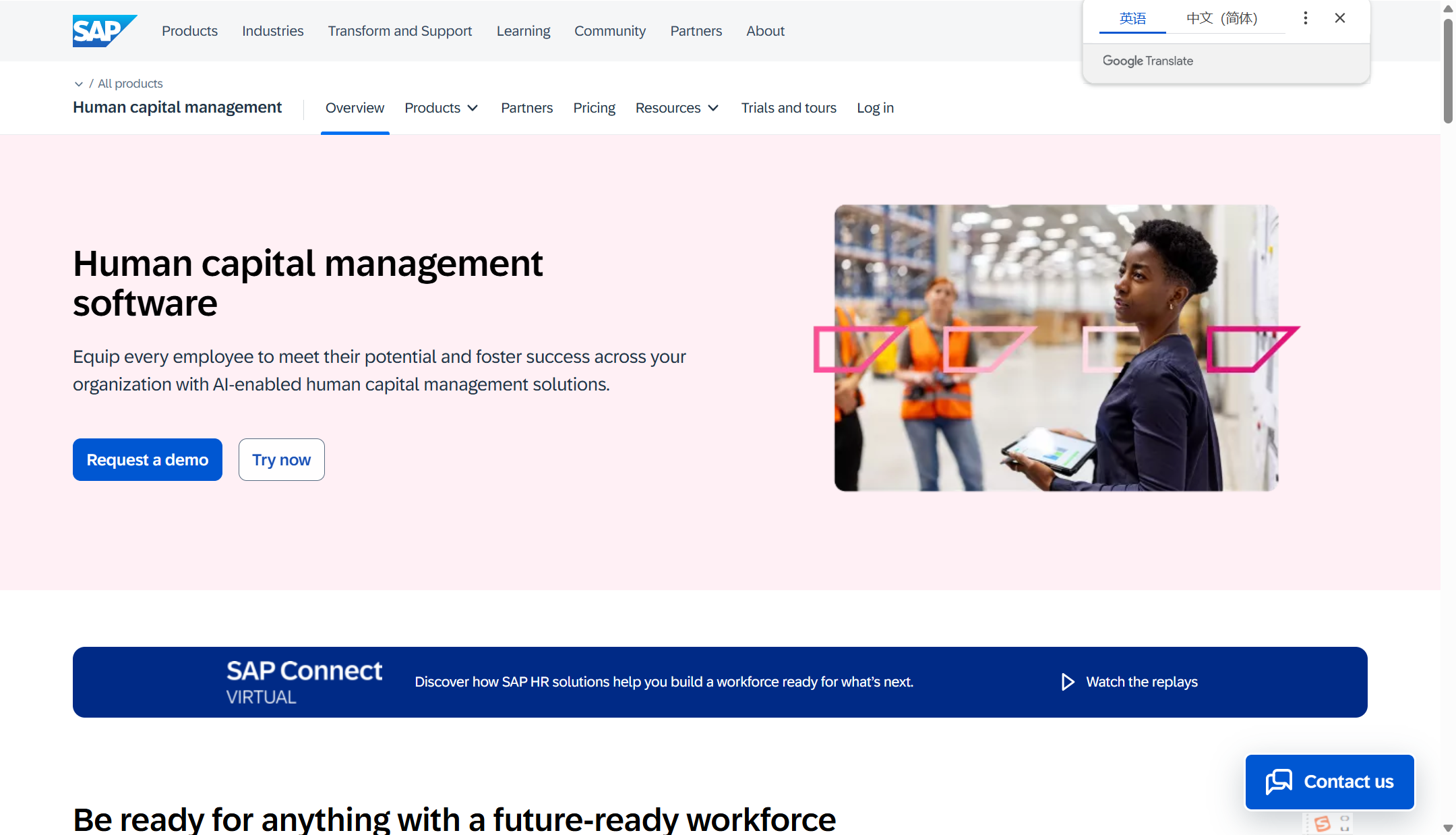Click the Request a demo button

[x=147, y=460]
